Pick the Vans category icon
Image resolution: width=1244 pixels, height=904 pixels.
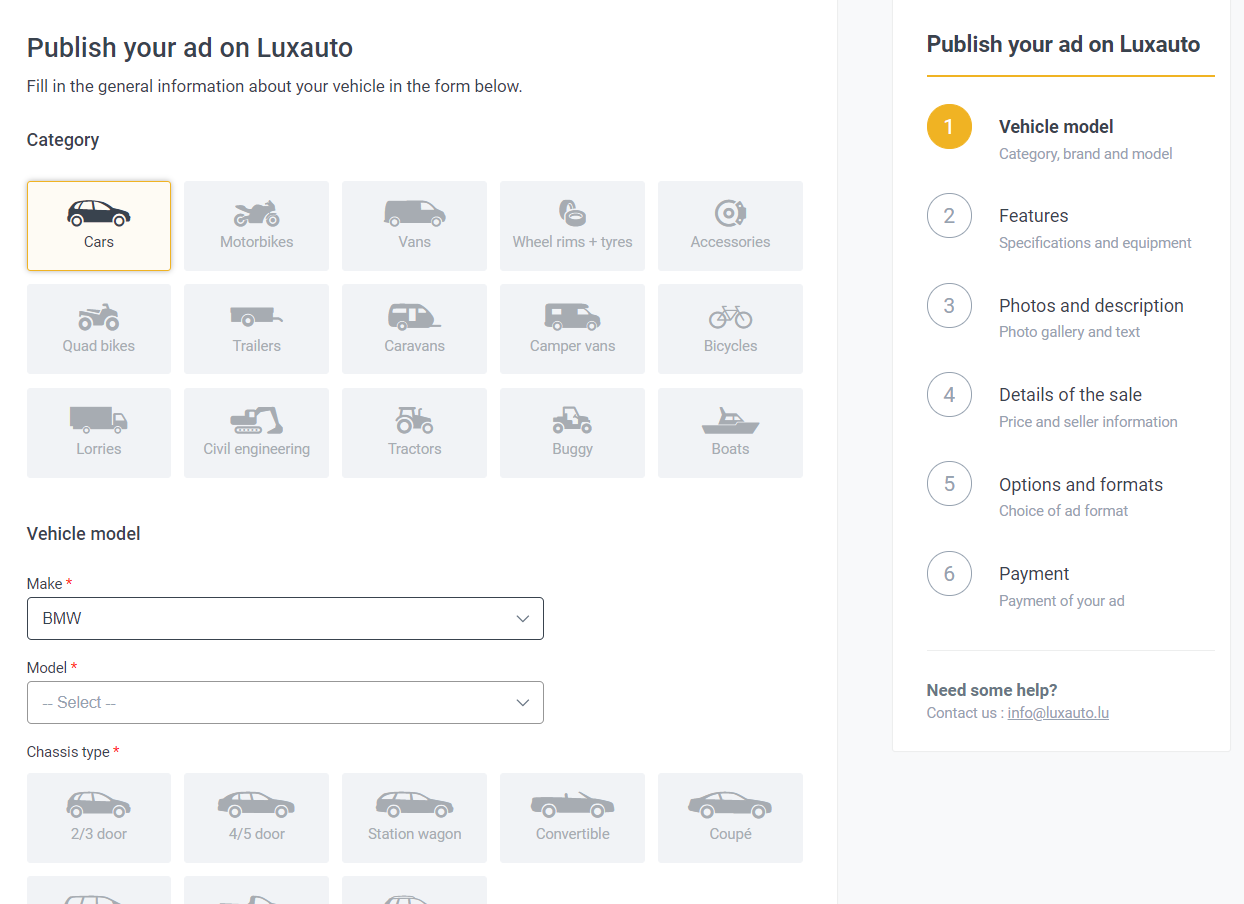click(414, 226)
